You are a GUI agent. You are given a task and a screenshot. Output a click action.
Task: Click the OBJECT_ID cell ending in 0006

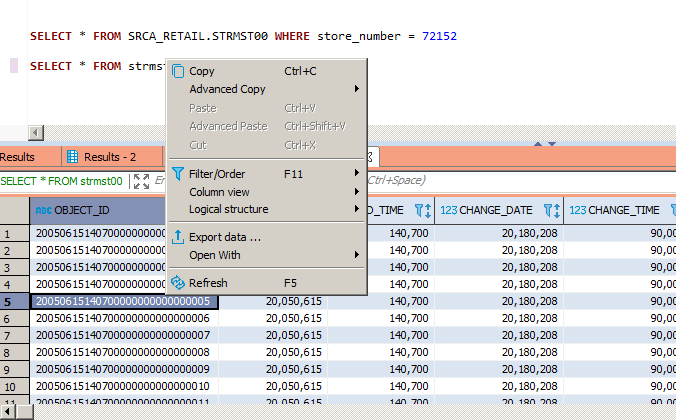click(x=125, y=318)
